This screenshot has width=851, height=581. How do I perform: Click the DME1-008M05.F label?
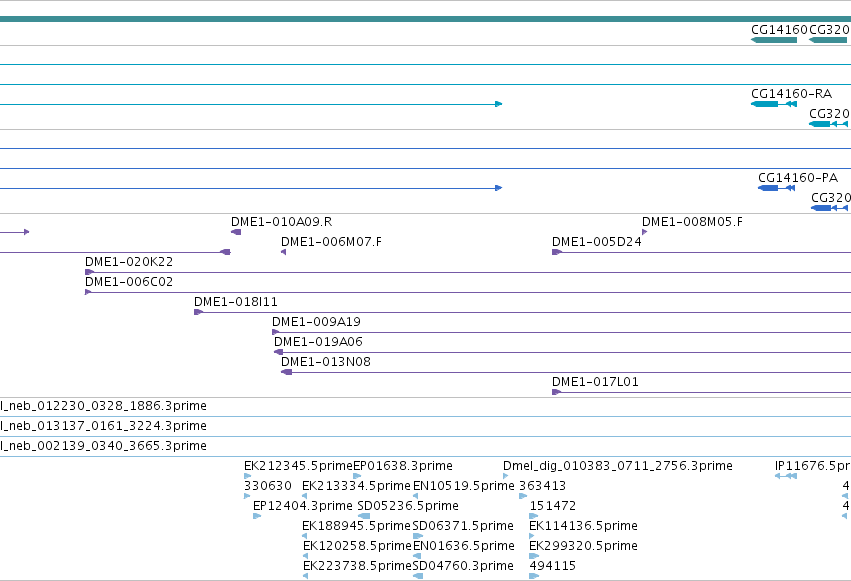coord(693,222)
